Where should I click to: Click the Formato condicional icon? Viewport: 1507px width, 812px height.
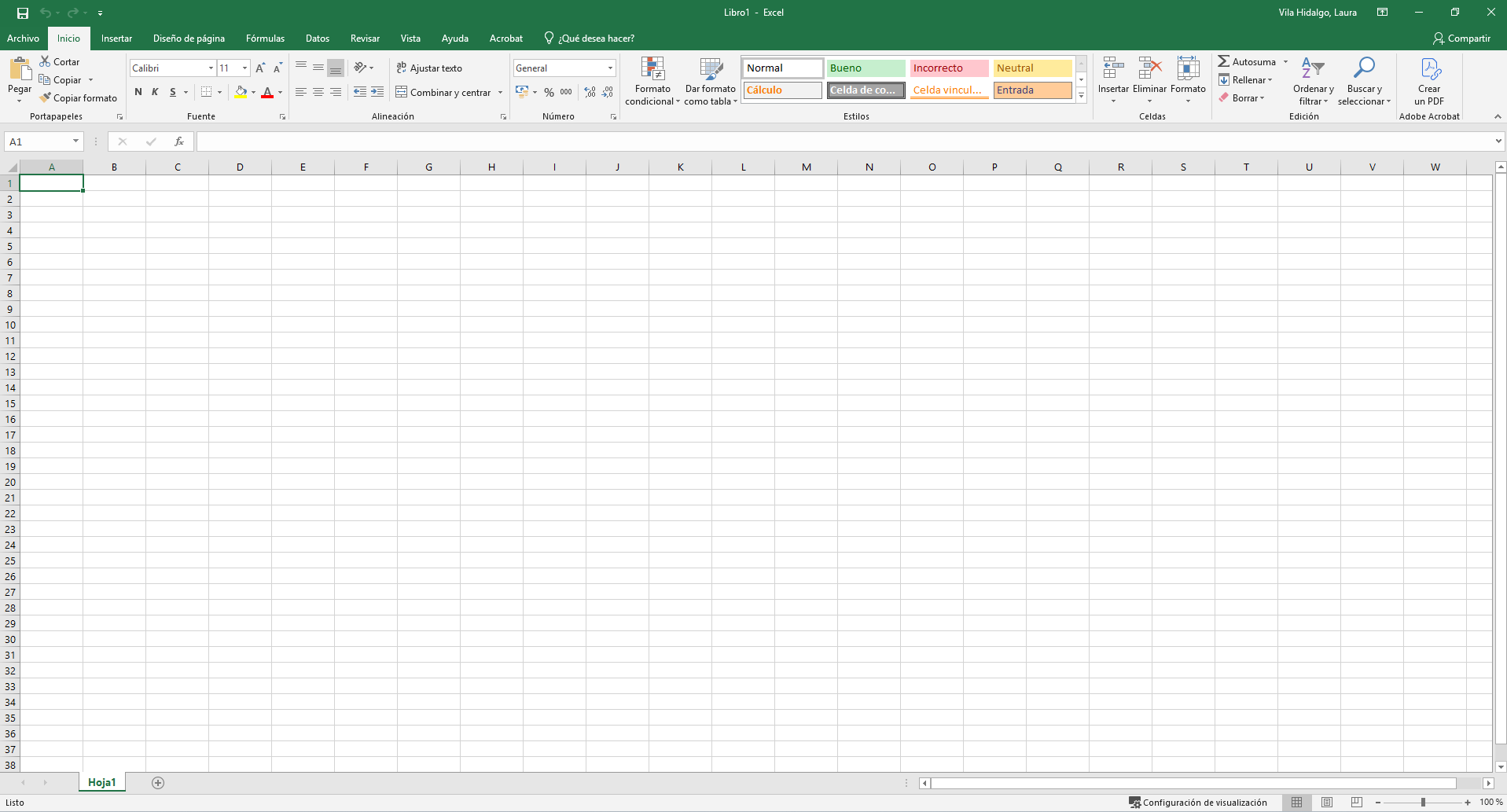point(652,70)
